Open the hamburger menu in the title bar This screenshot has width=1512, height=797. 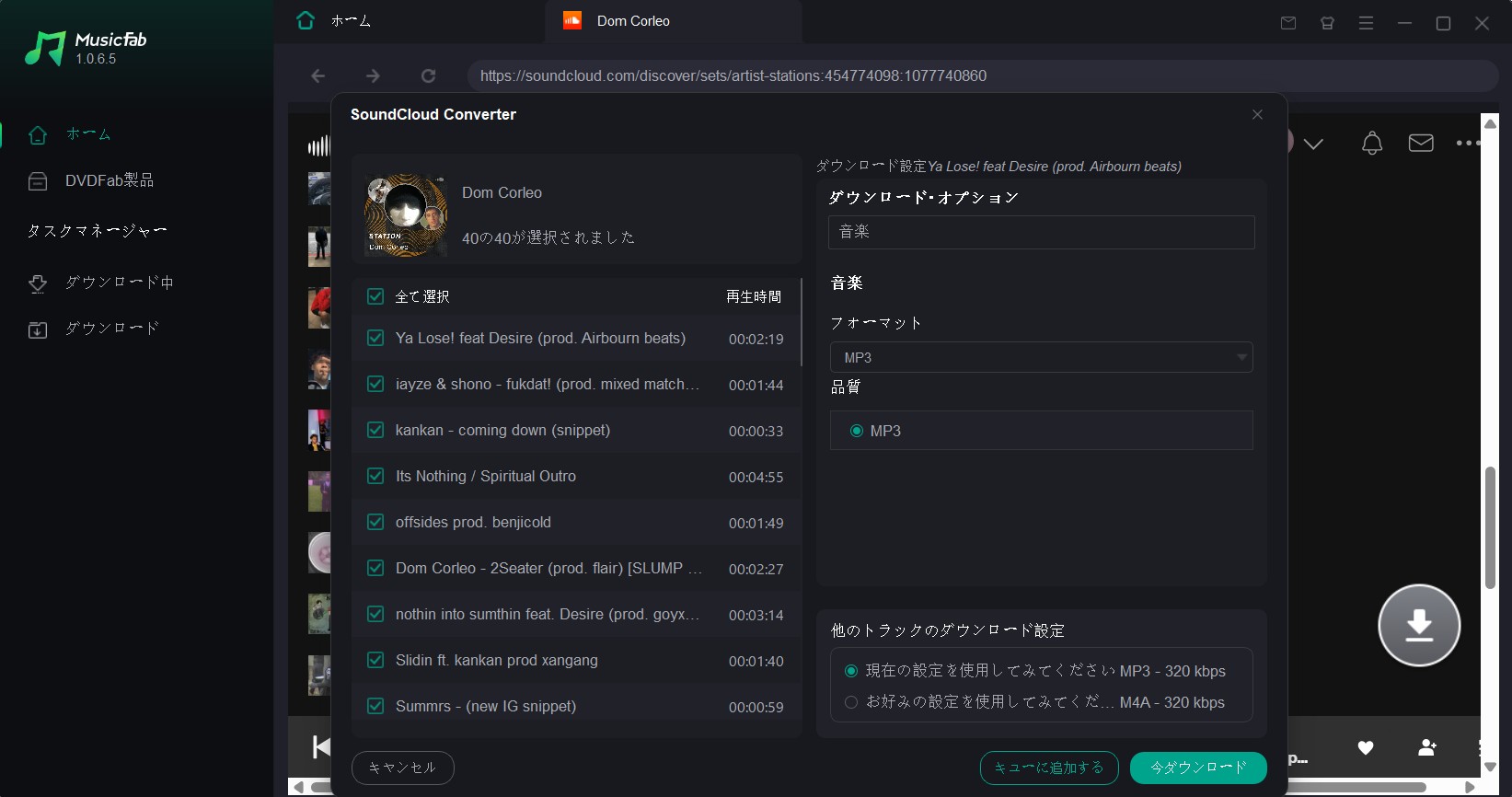click(1366, 23)
